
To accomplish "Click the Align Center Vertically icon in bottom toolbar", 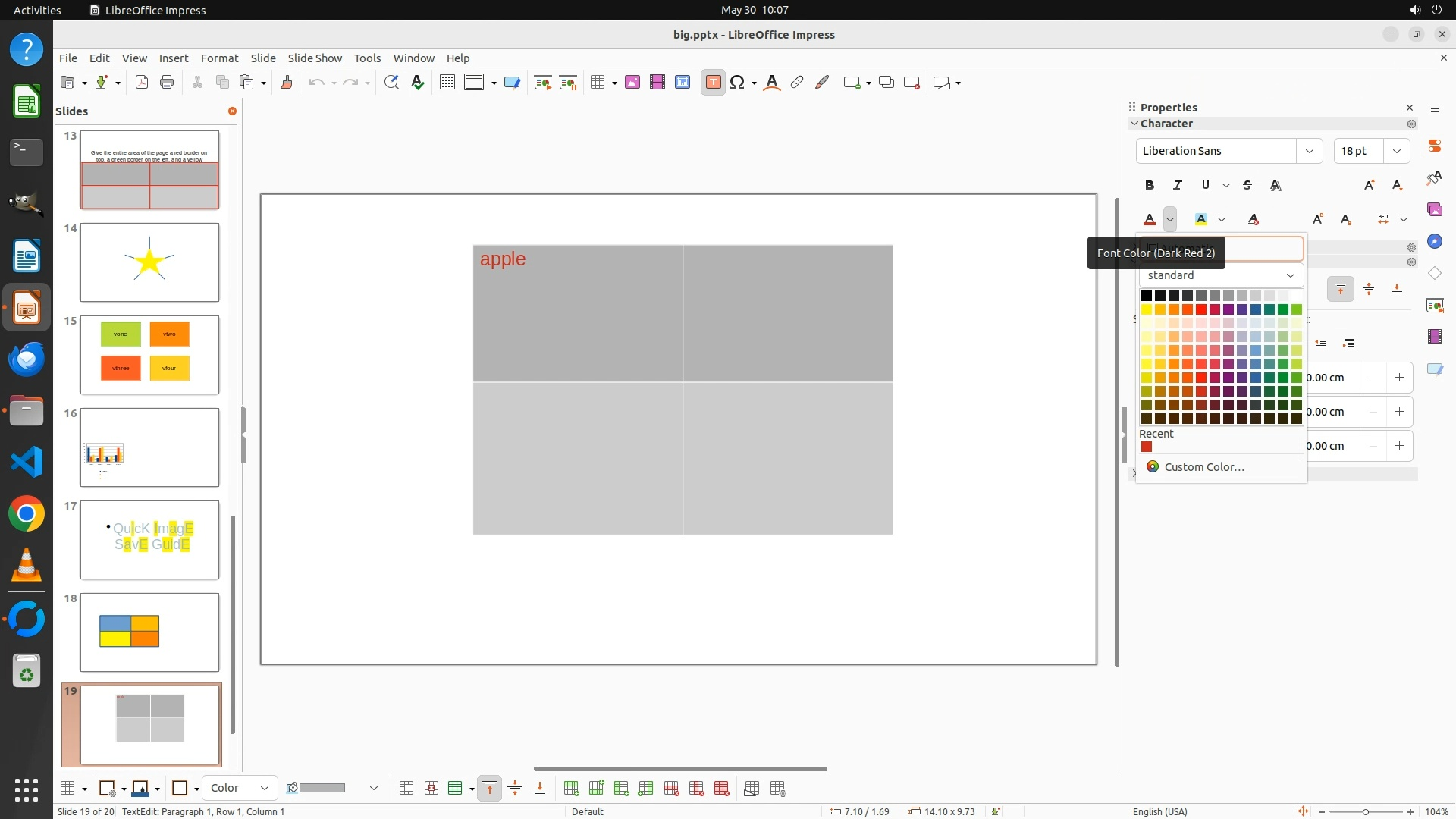I will pos(515,788).
